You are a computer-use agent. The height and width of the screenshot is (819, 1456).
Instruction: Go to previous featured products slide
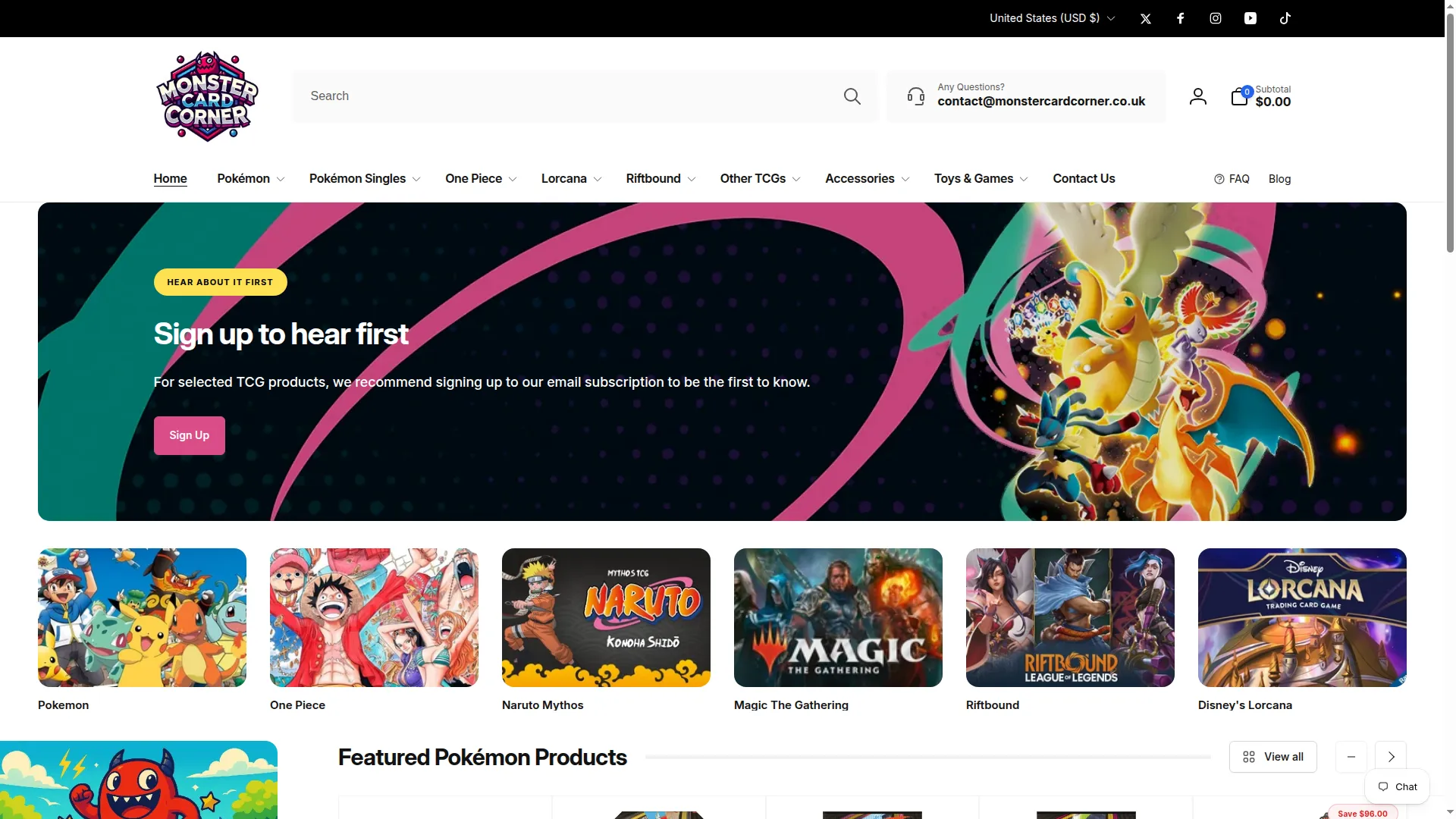[1351, 757]
